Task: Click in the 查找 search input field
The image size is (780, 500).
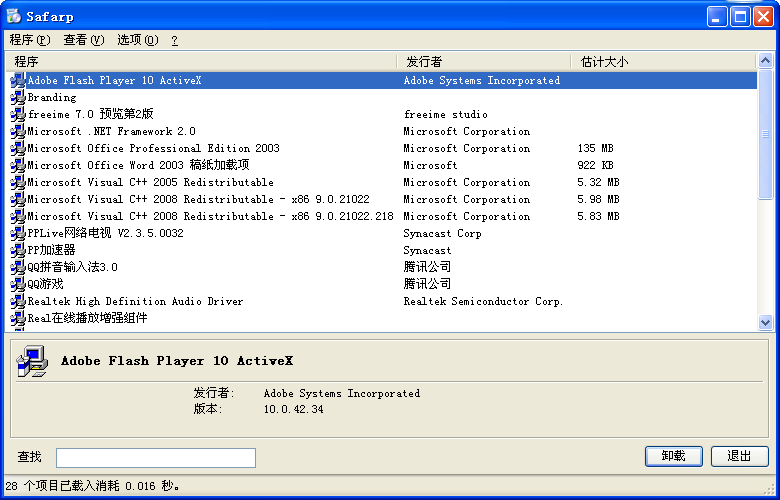Action: (156, 457)
